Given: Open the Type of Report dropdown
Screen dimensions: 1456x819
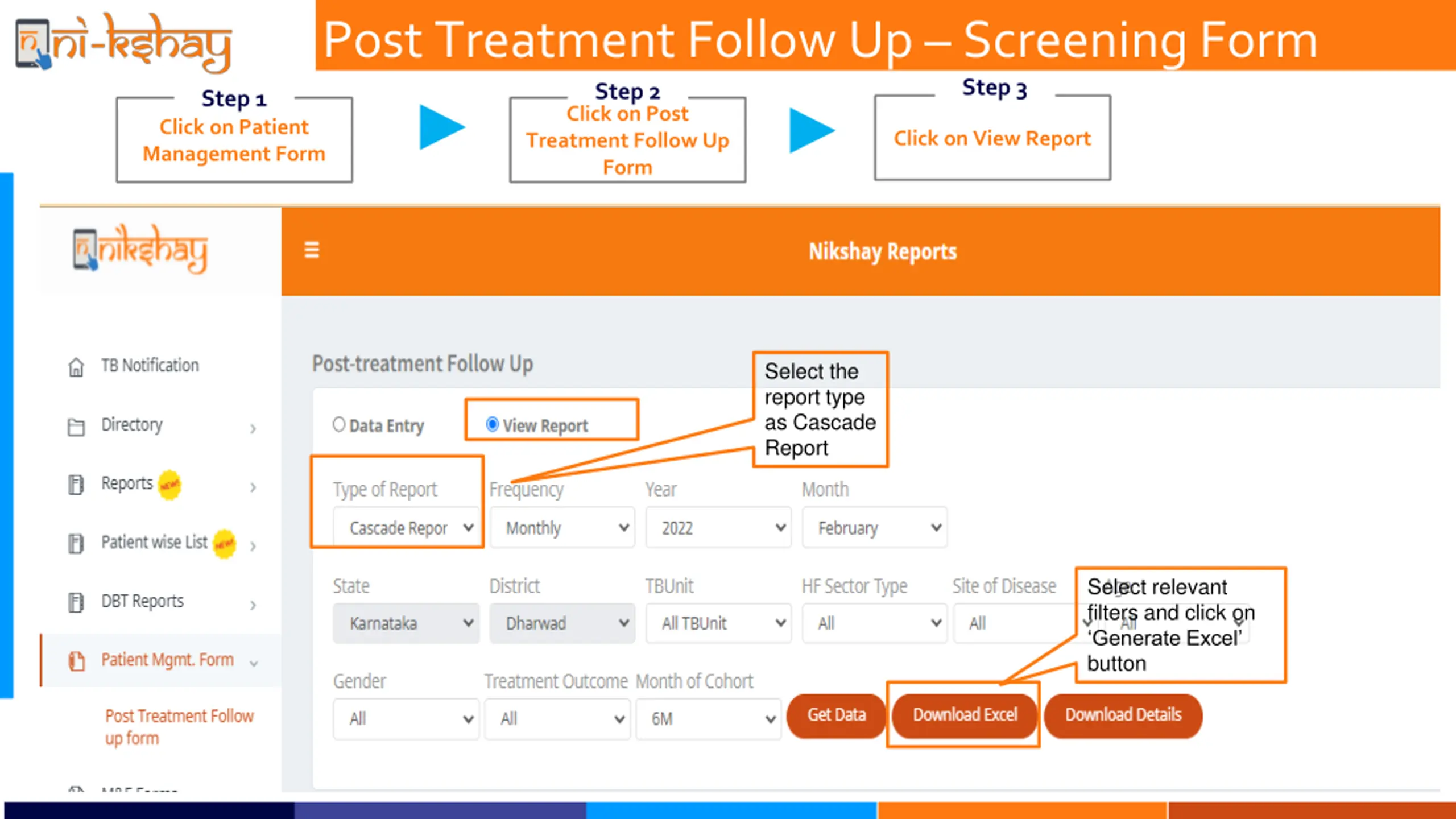Looking at the screenshot, I should pyautogui.click(x=406, y=527).
